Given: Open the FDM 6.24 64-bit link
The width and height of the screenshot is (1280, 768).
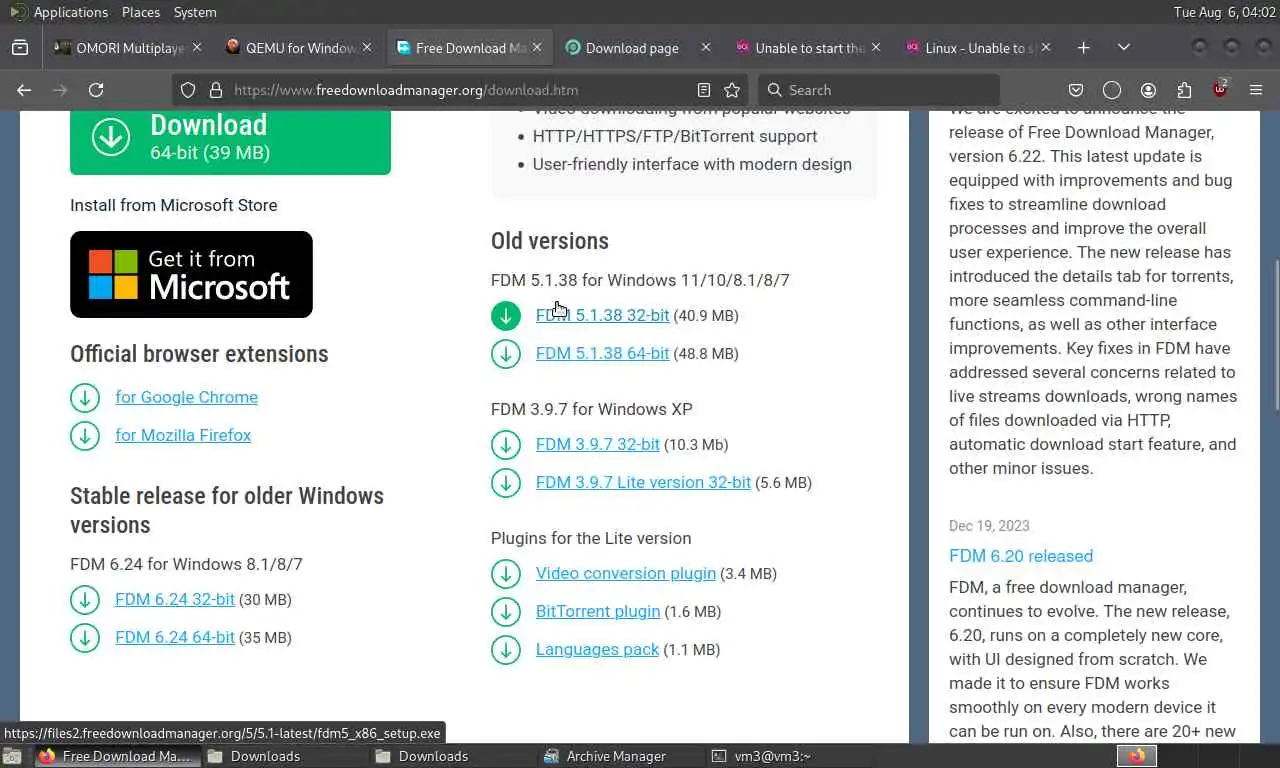Looking at the screenshot, I should pos(175,637).
